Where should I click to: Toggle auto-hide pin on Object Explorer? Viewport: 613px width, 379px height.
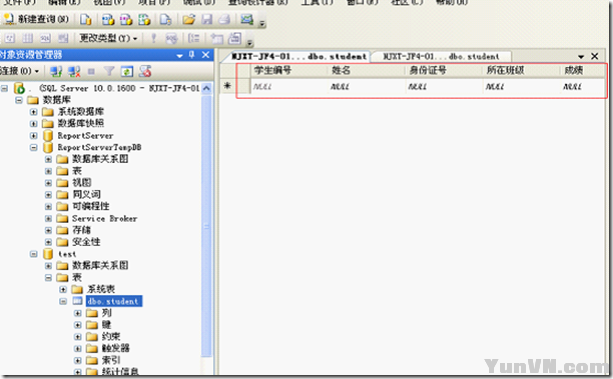pos(192,55)
